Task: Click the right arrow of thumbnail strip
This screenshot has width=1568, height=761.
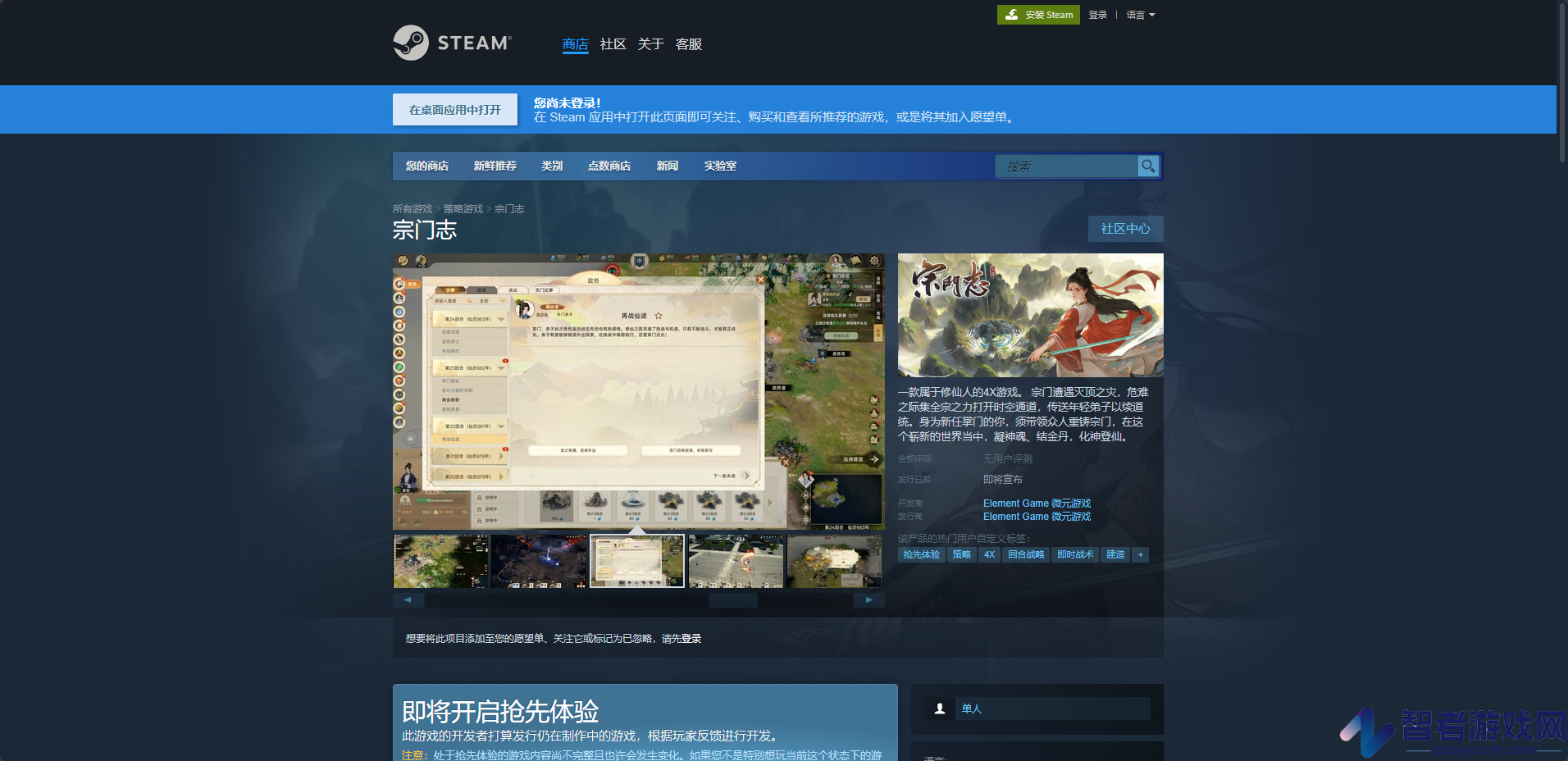Action: [x=869, y=600]
